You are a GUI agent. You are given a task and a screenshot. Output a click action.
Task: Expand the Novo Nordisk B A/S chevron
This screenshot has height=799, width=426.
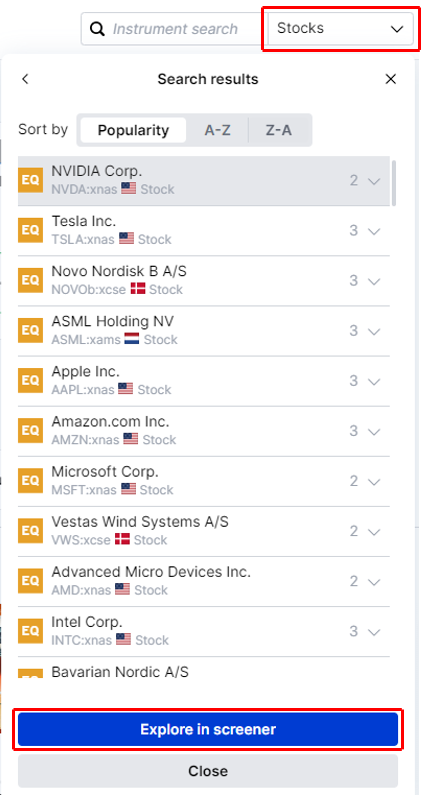click(x=374, y=281)
